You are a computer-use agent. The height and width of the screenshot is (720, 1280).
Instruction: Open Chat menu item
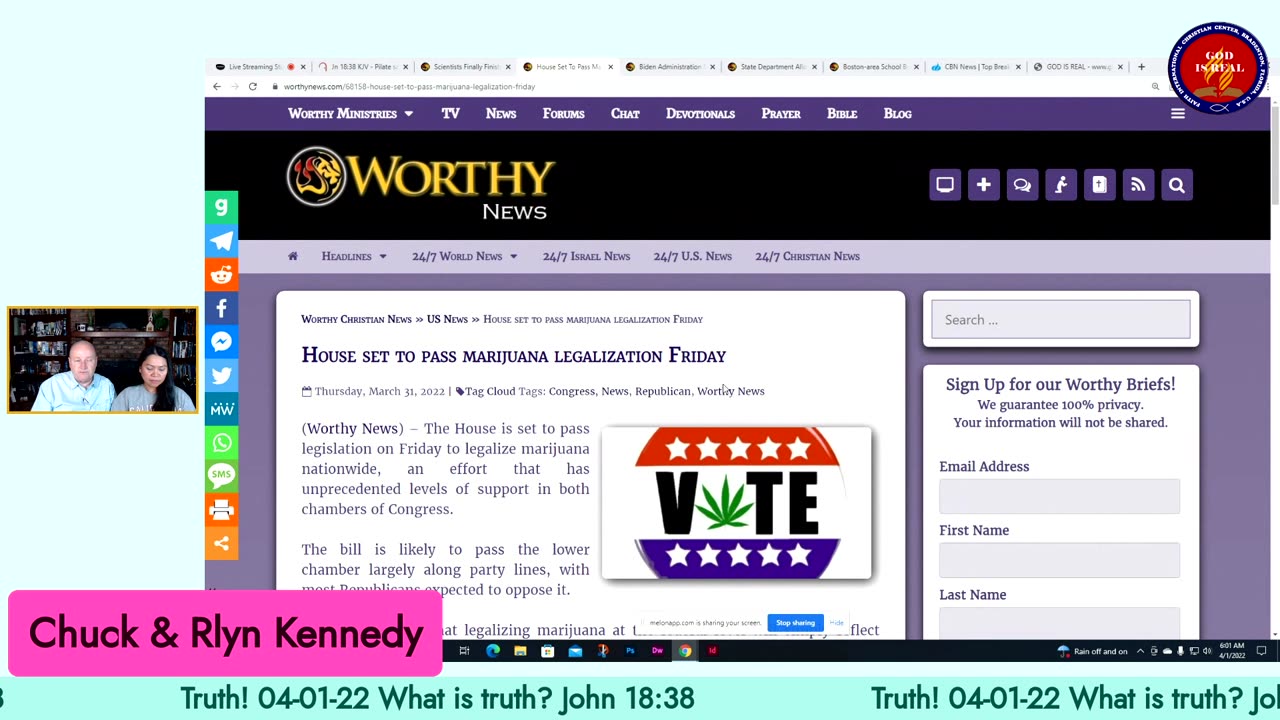[625, 114]
